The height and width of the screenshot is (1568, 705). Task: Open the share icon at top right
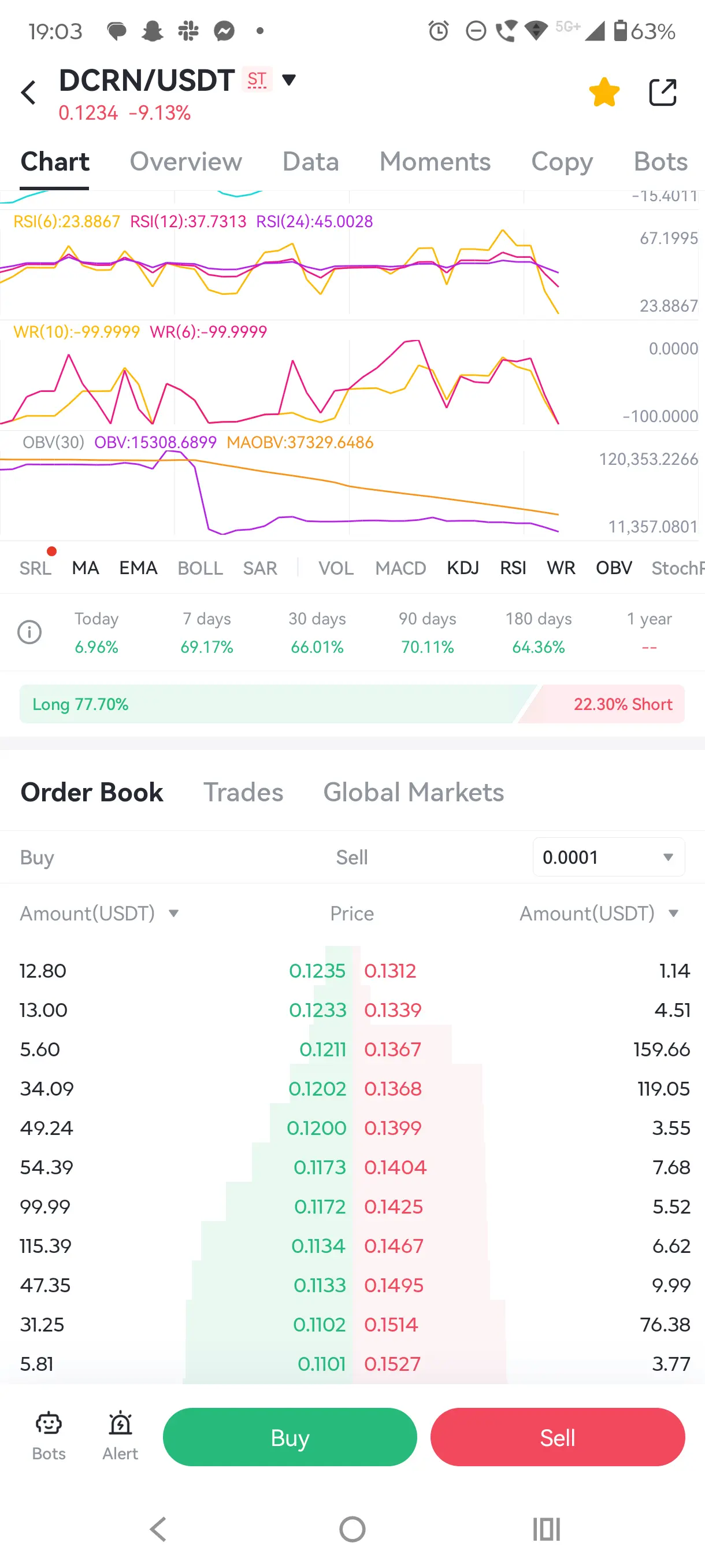click(662, 93)
